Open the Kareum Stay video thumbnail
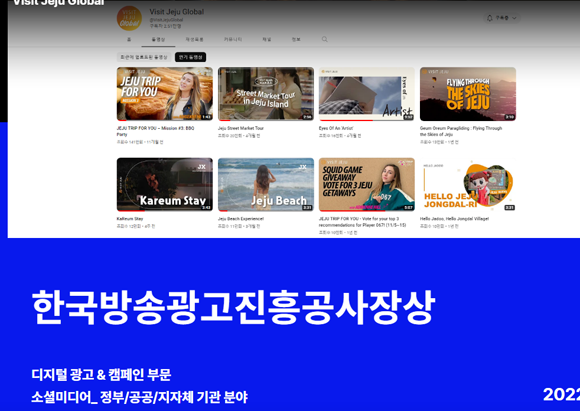Viewport: 580px width, 411px height. [165, 184]
